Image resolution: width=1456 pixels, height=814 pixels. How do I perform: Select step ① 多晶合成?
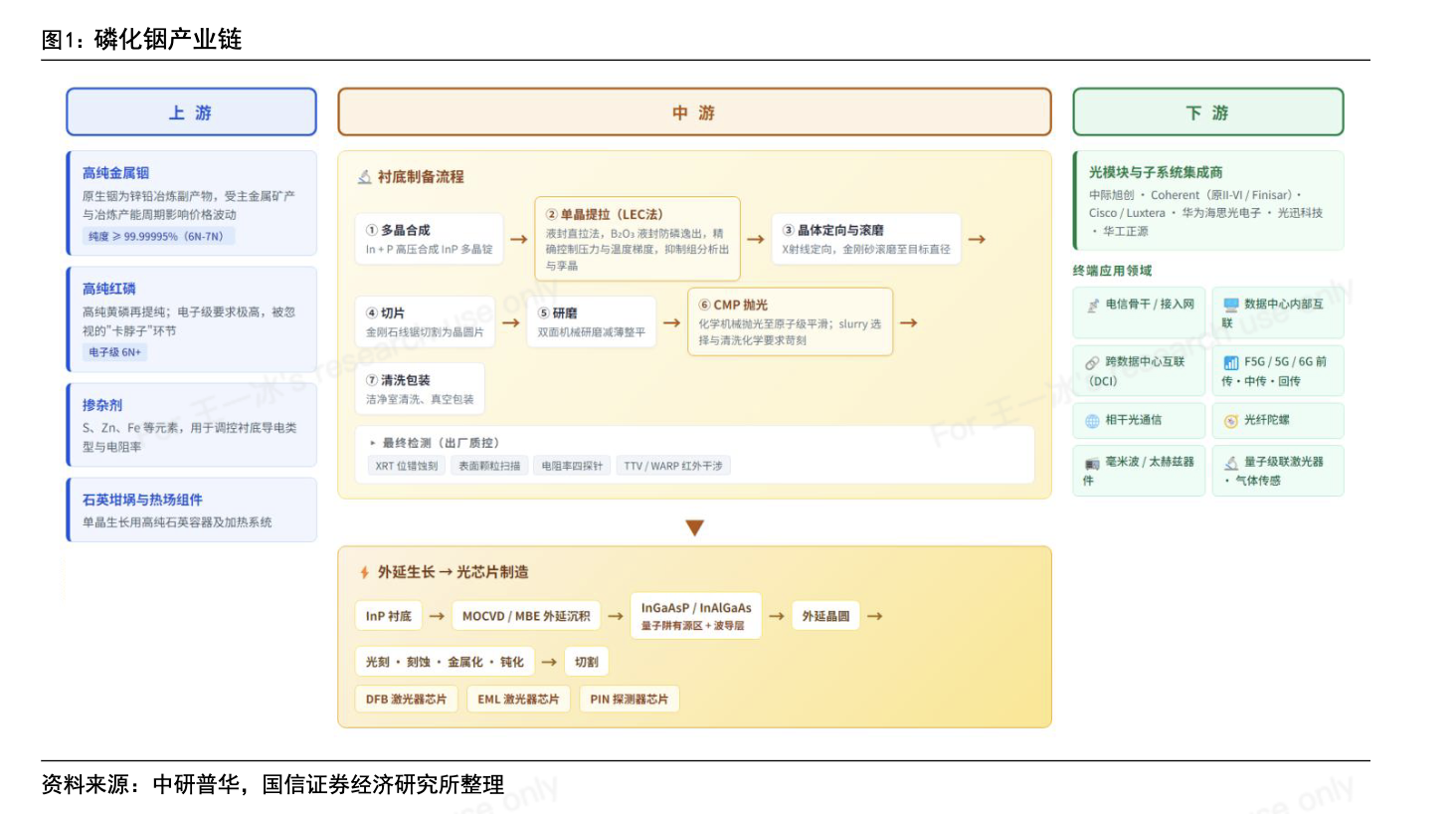429,239
